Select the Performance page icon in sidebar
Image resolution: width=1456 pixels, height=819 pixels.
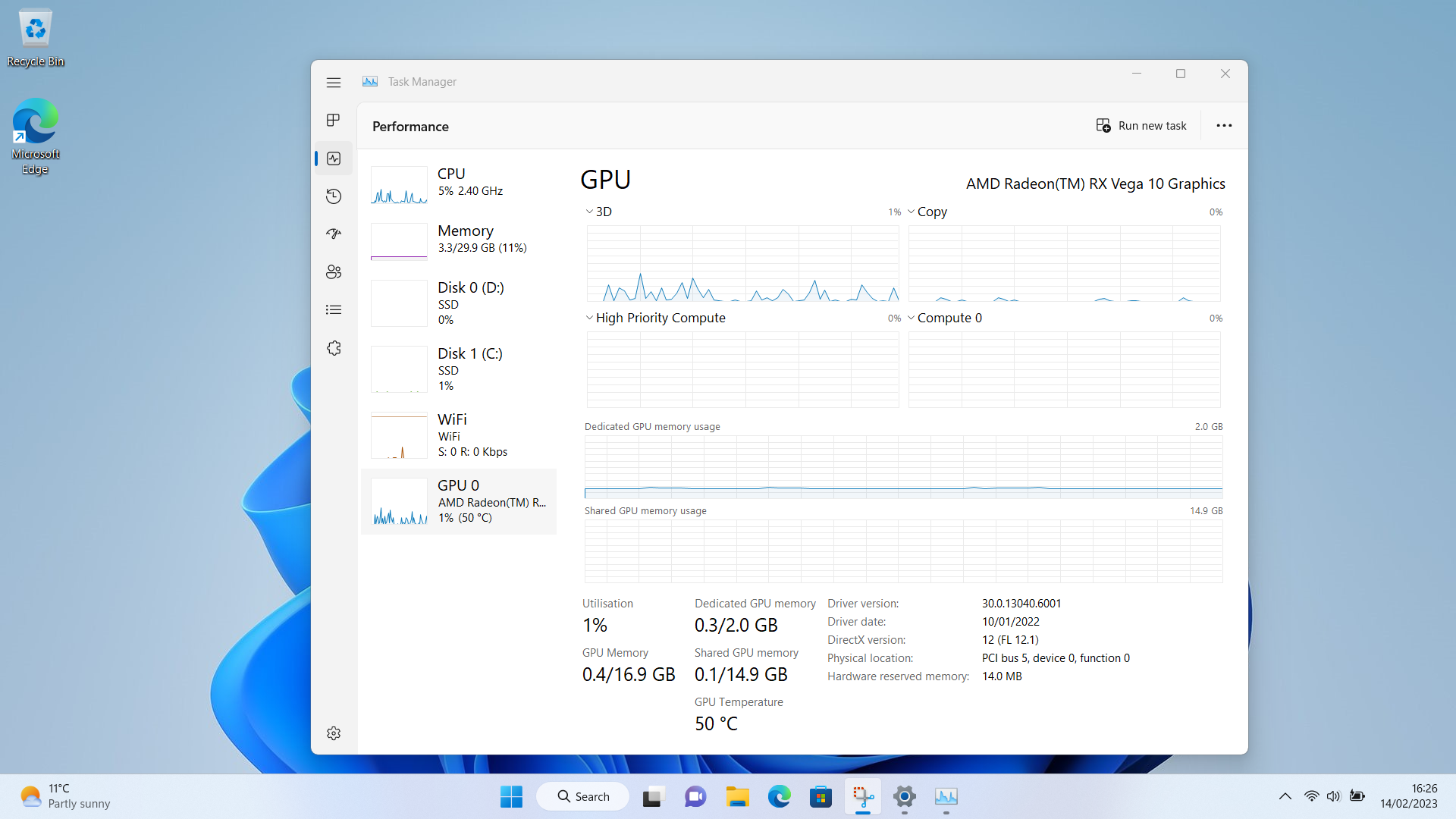(x=334, y=158)
